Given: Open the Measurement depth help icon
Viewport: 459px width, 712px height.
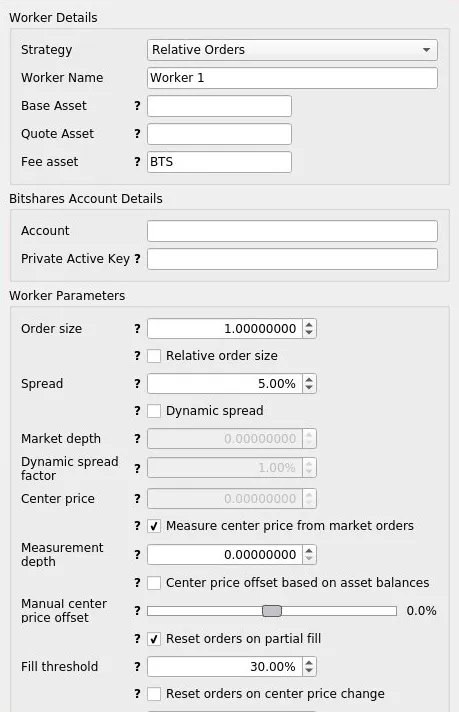Looking at the screenshot, I should 137,555.
